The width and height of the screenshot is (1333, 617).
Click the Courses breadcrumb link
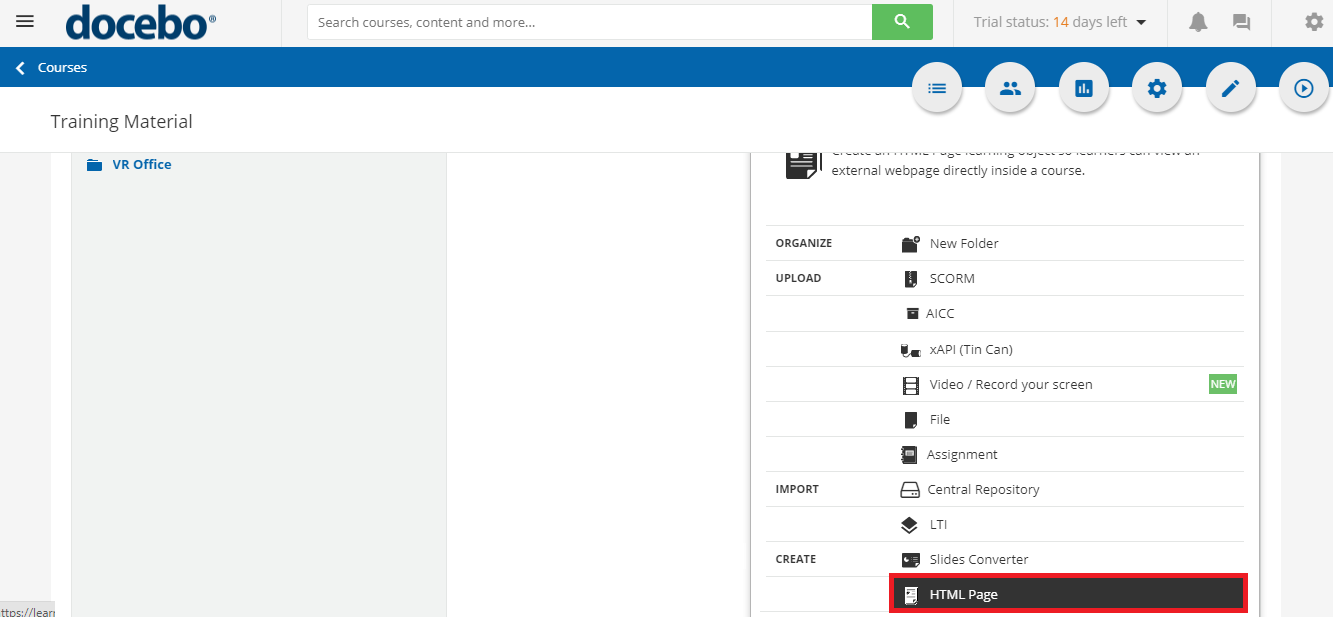point(62,68)
